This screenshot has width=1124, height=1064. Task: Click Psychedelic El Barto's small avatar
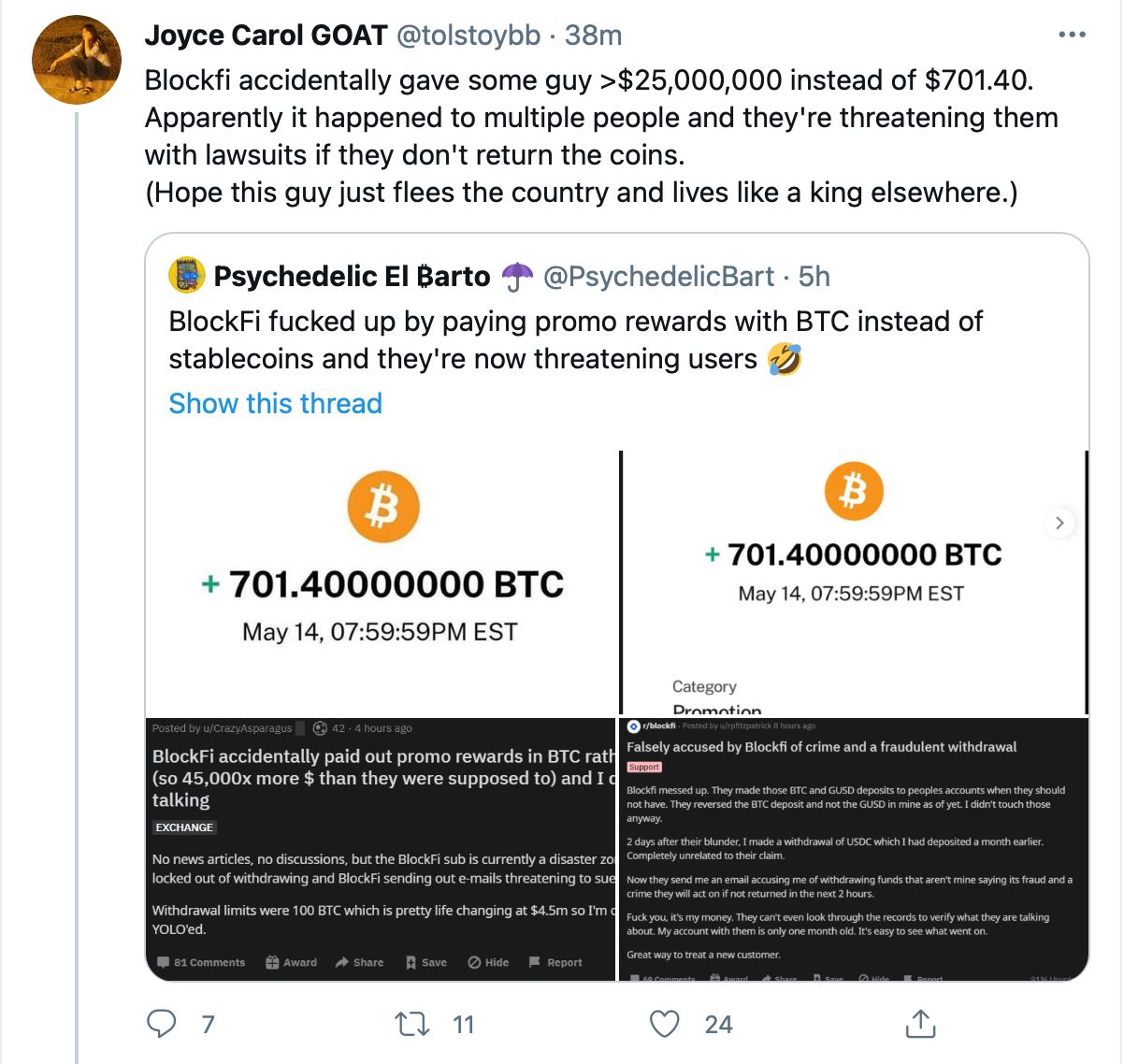(186, 276)
